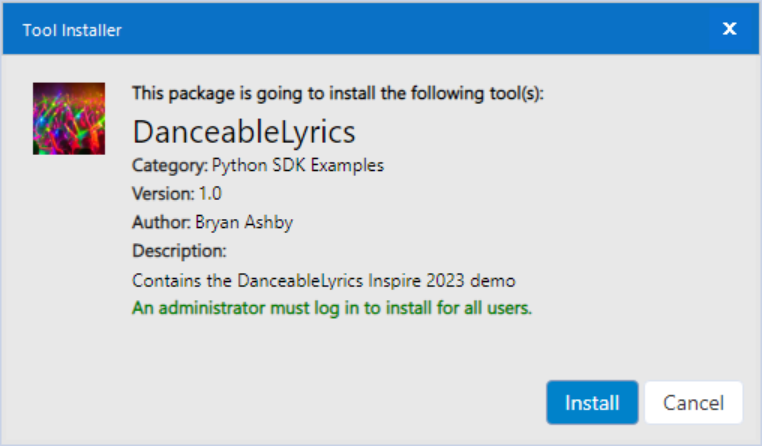Cancel the tool installation
The height and width of the screenshot is (446, 762).
pyautogui.click(x=693, y=403)
